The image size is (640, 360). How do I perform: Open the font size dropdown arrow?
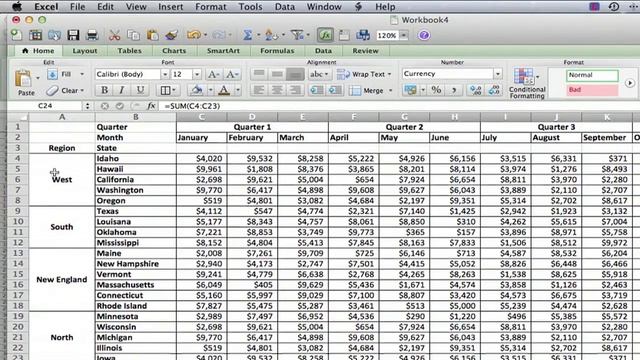point(197,74)
